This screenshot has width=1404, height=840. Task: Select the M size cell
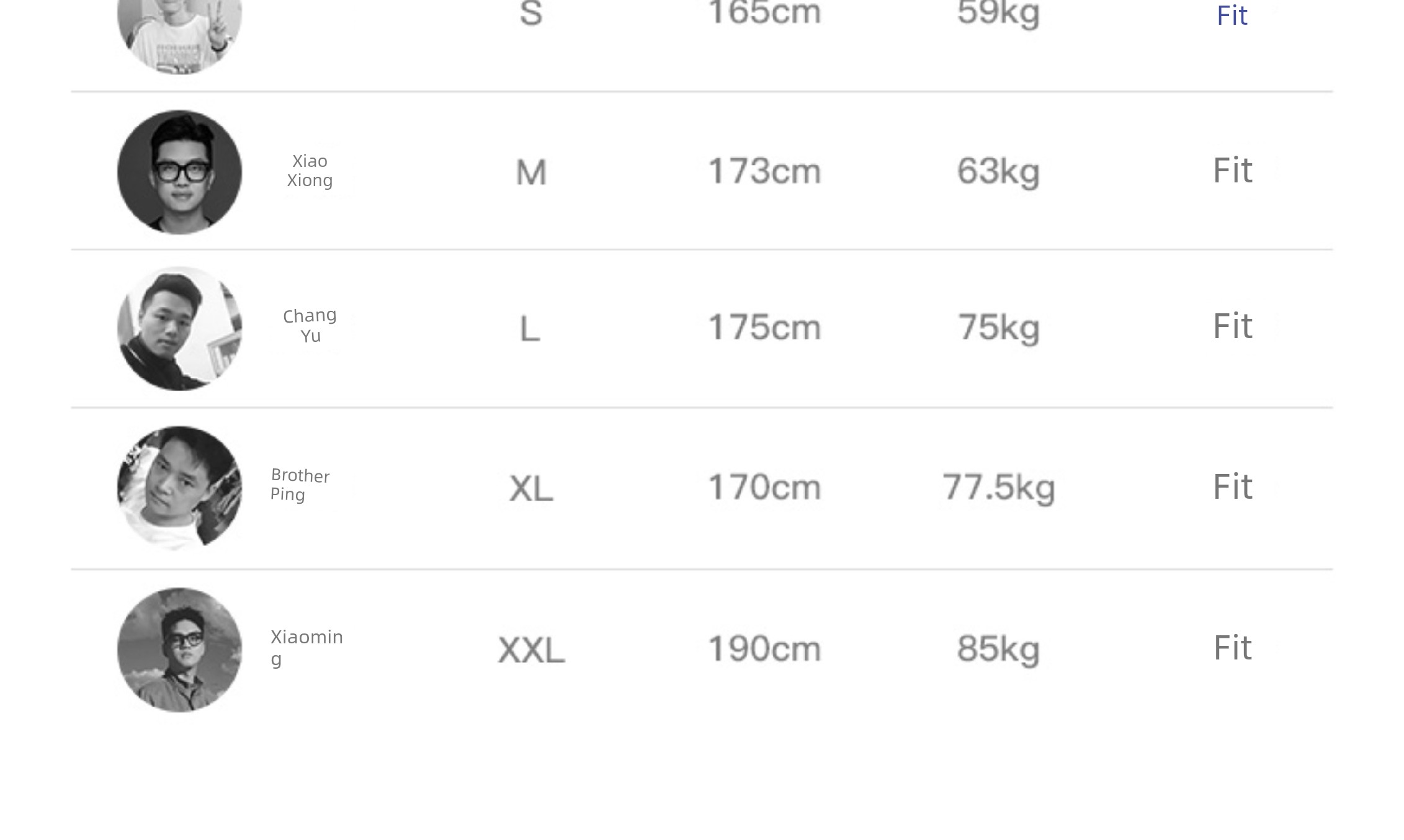531,172
